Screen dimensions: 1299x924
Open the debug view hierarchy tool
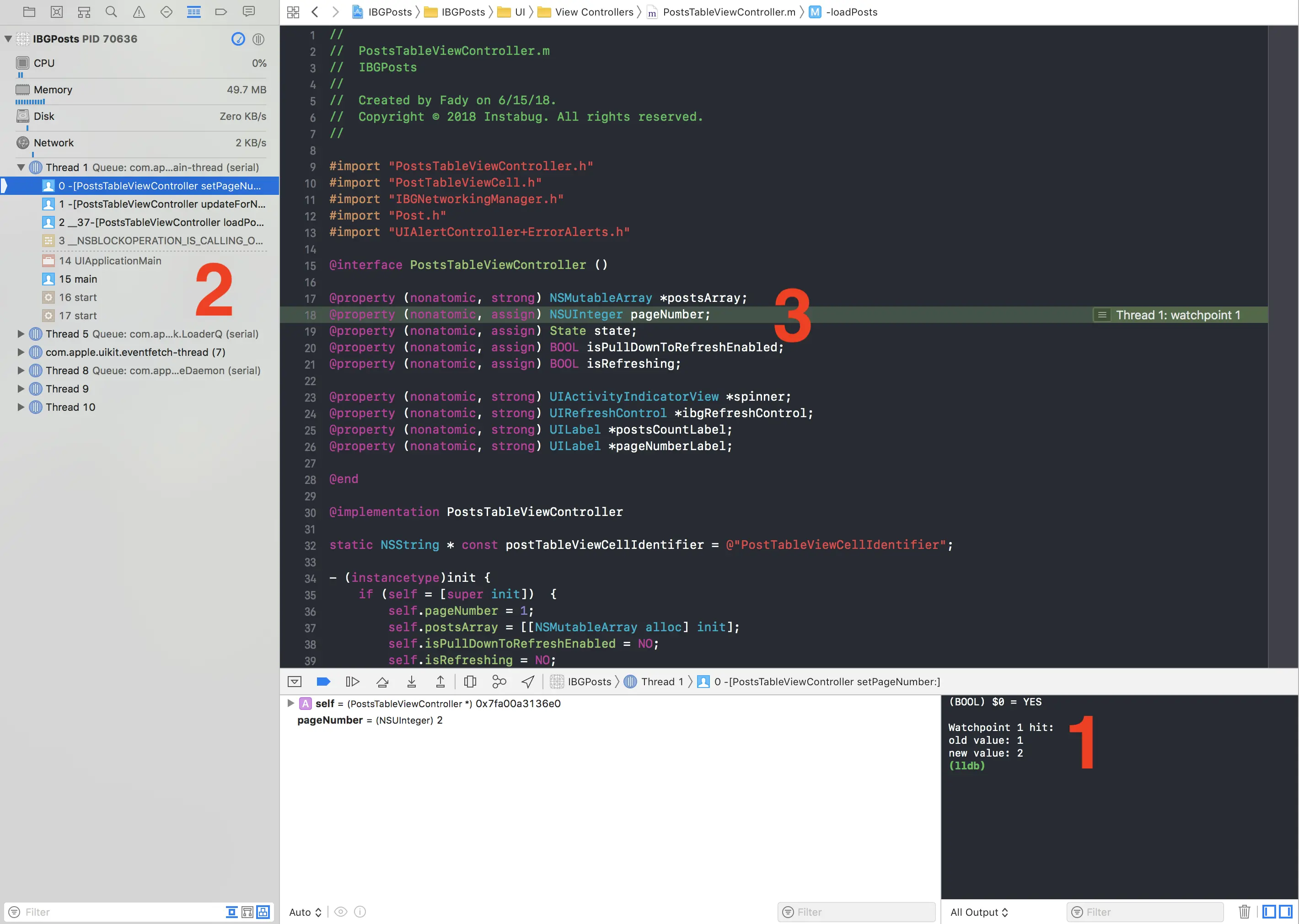470,682
